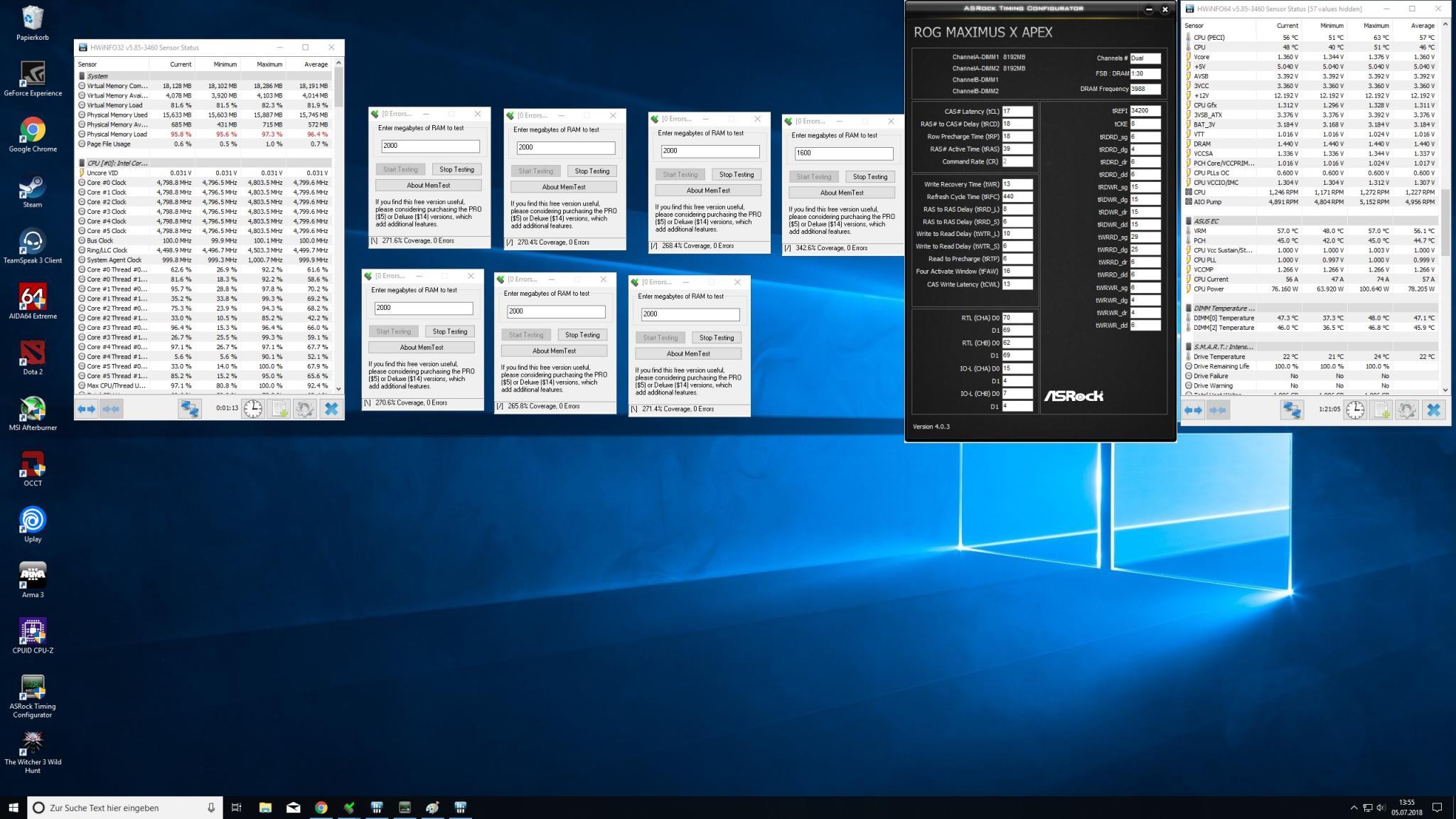Click logging sheet icon in HWiNFO64 toolbar
The image size is (1456, 819).
tap(1381, 410)
